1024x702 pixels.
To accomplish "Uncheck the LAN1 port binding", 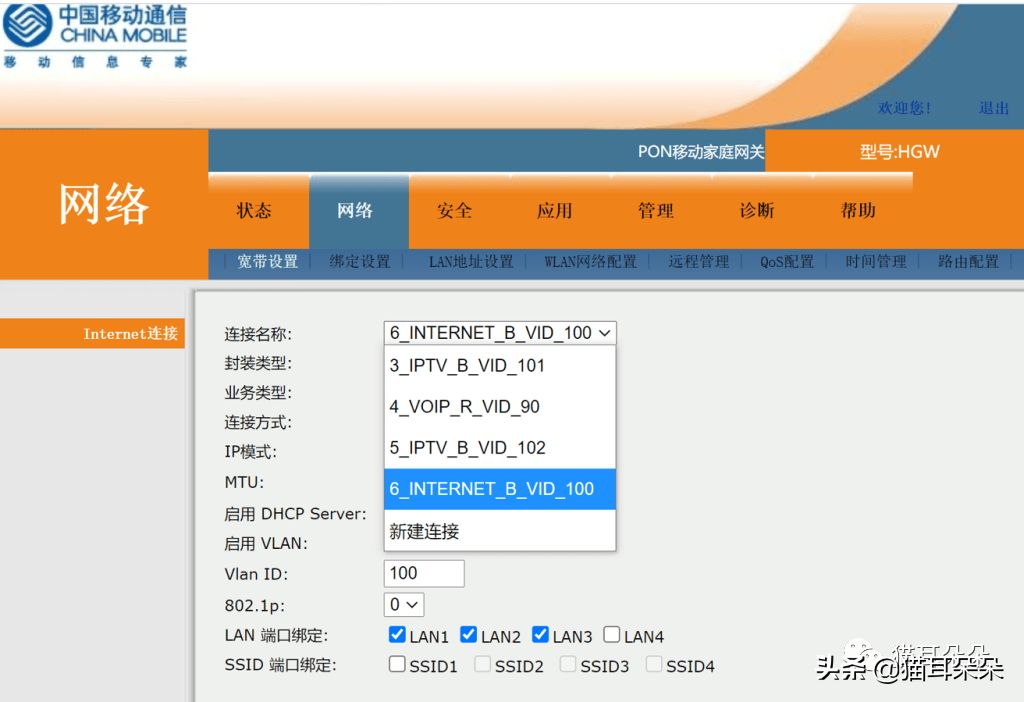I will pyautogui.click(x=397, y=635).
